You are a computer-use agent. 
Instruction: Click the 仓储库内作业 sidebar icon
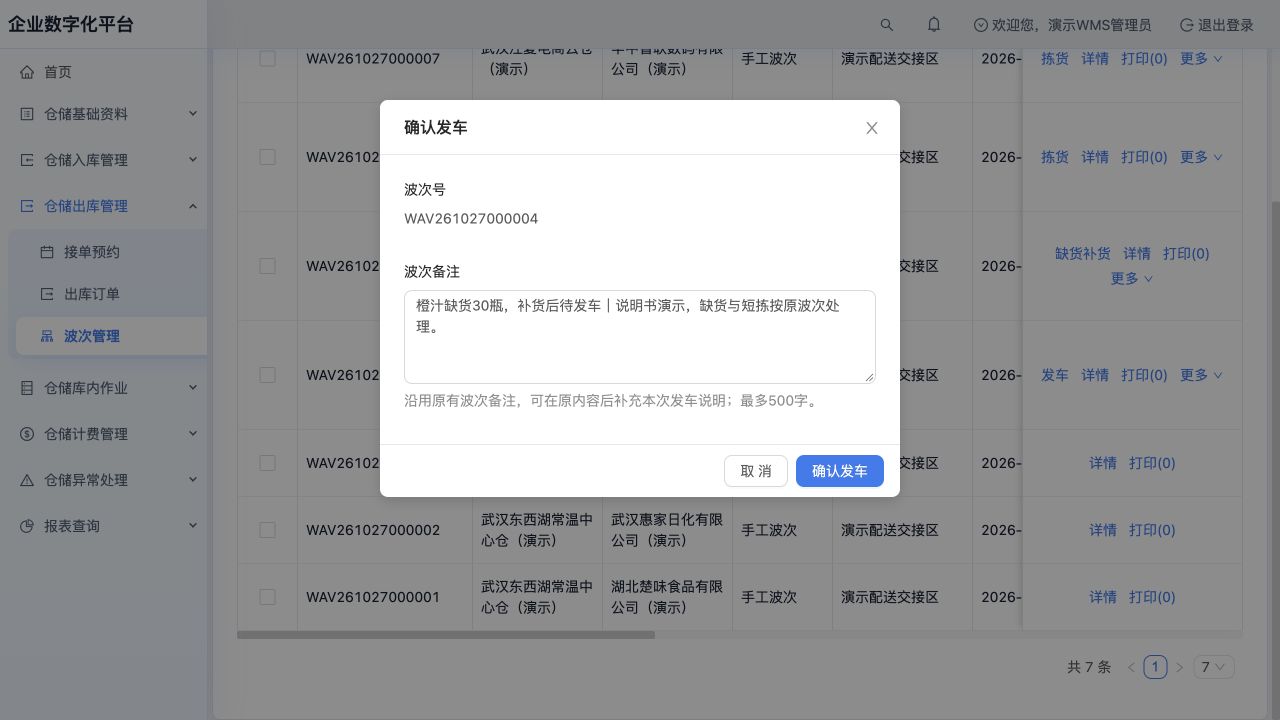tap(27, 388)
